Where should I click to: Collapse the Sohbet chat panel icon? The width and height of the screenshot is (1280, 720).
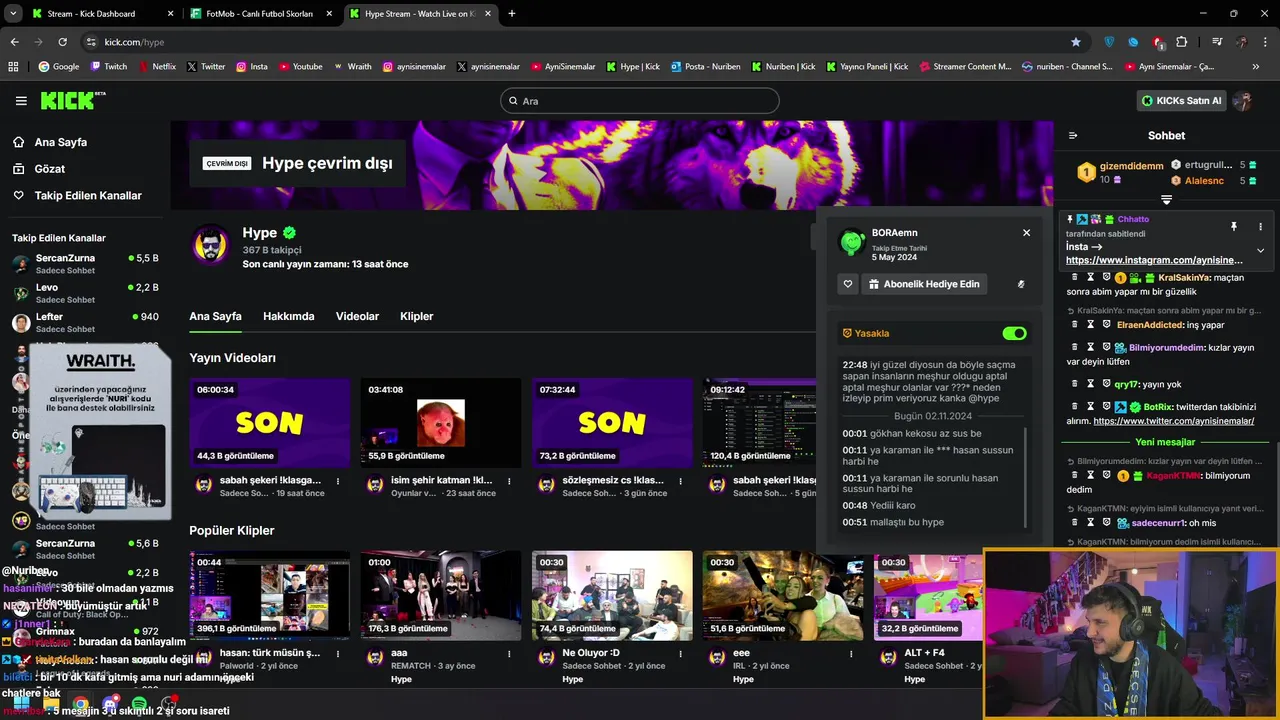[1073, 136]
